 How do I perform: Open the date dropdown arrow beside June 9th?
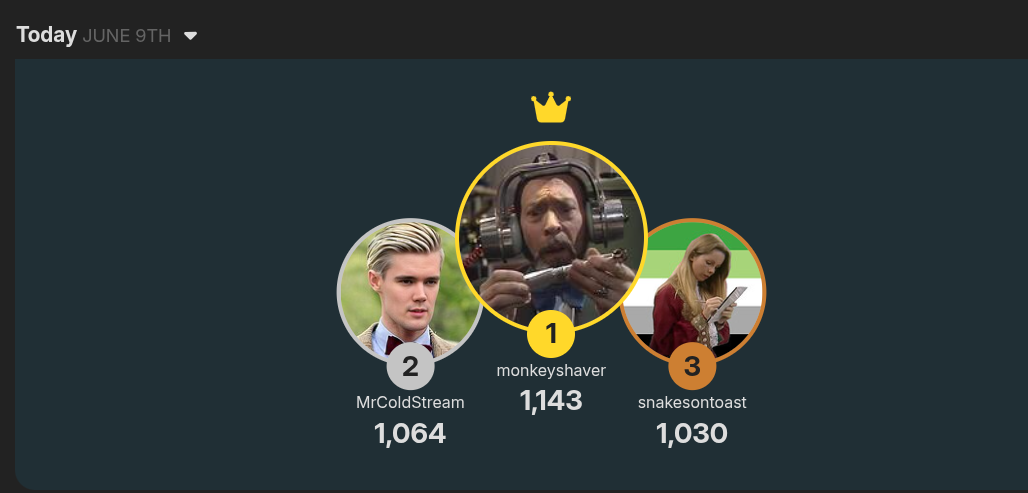(190, 35)
